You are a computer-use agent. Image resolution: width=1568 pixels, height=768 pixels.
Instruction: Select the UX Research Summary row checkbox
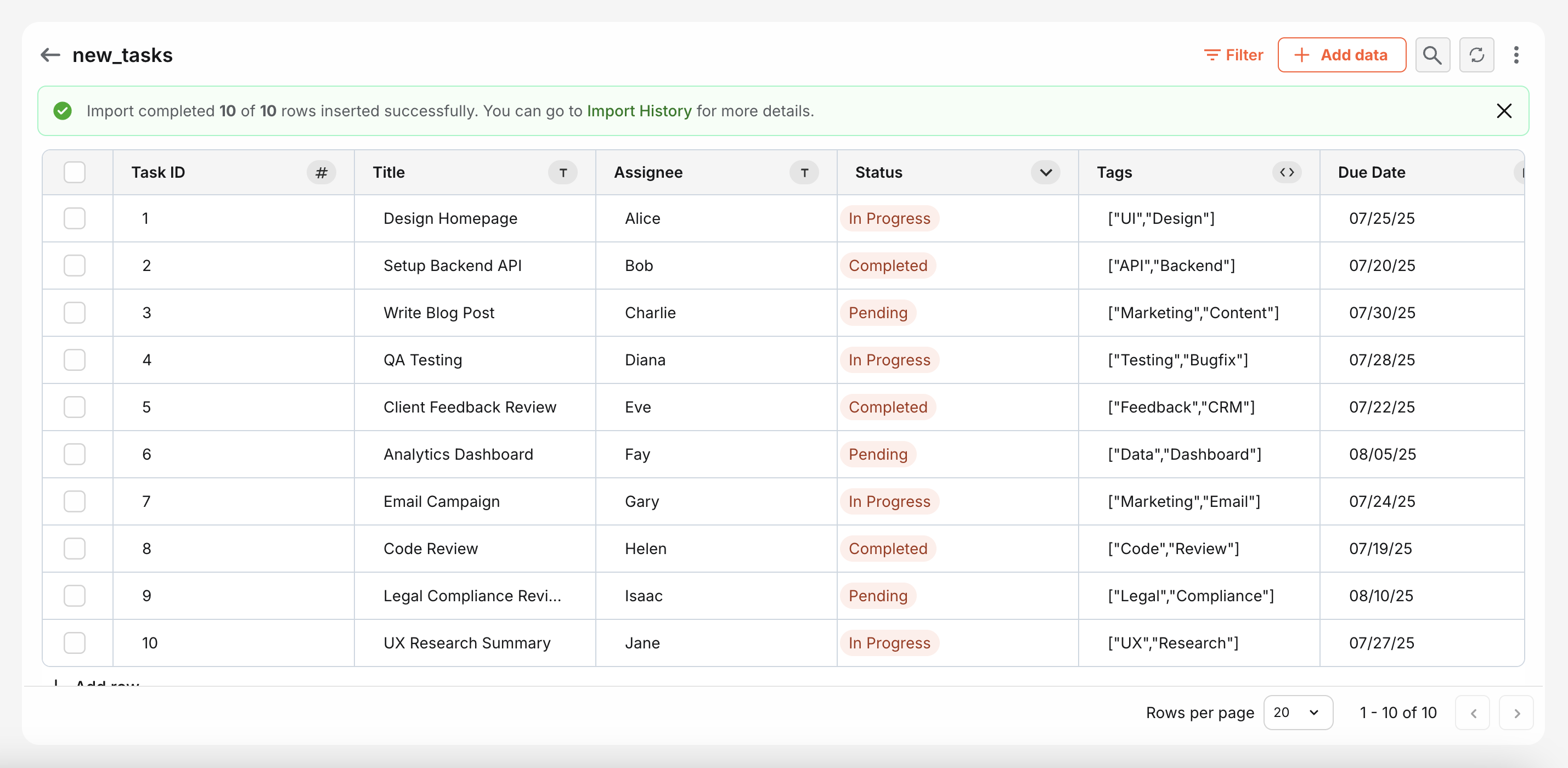(75, 642)
